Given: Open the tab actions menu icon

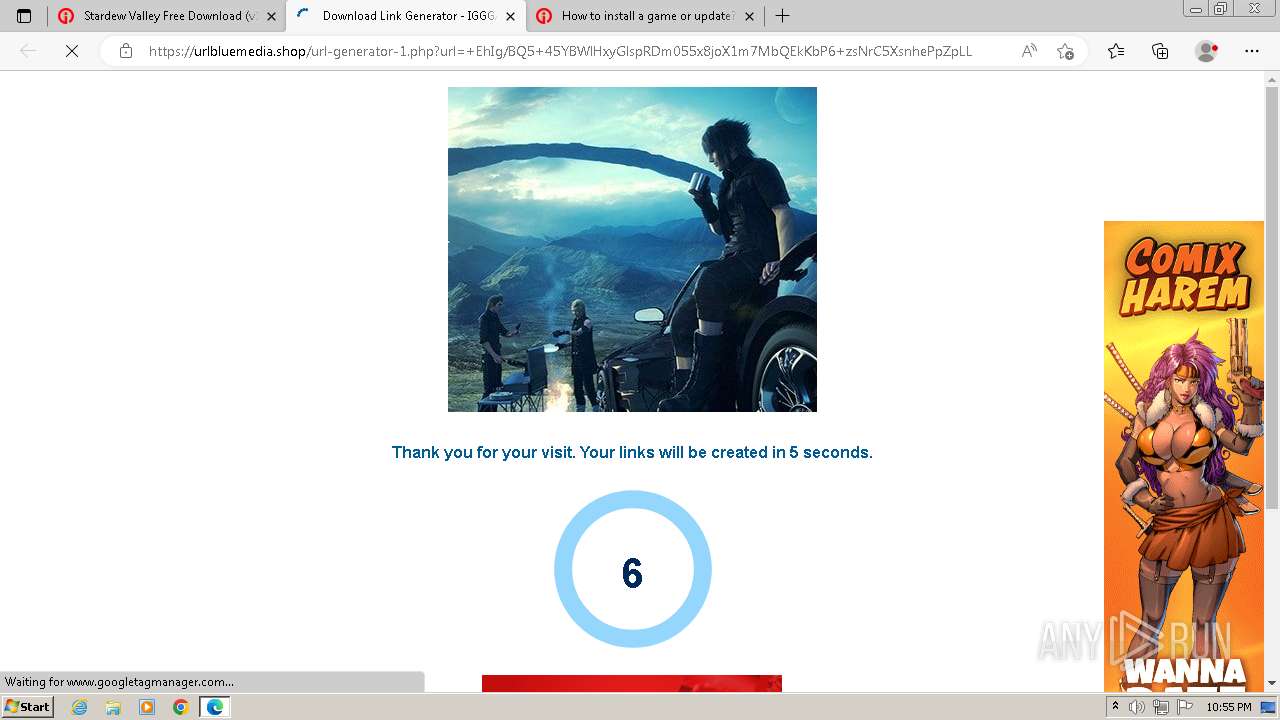Looking at the screenshot, I should click(x=24, y=16).
